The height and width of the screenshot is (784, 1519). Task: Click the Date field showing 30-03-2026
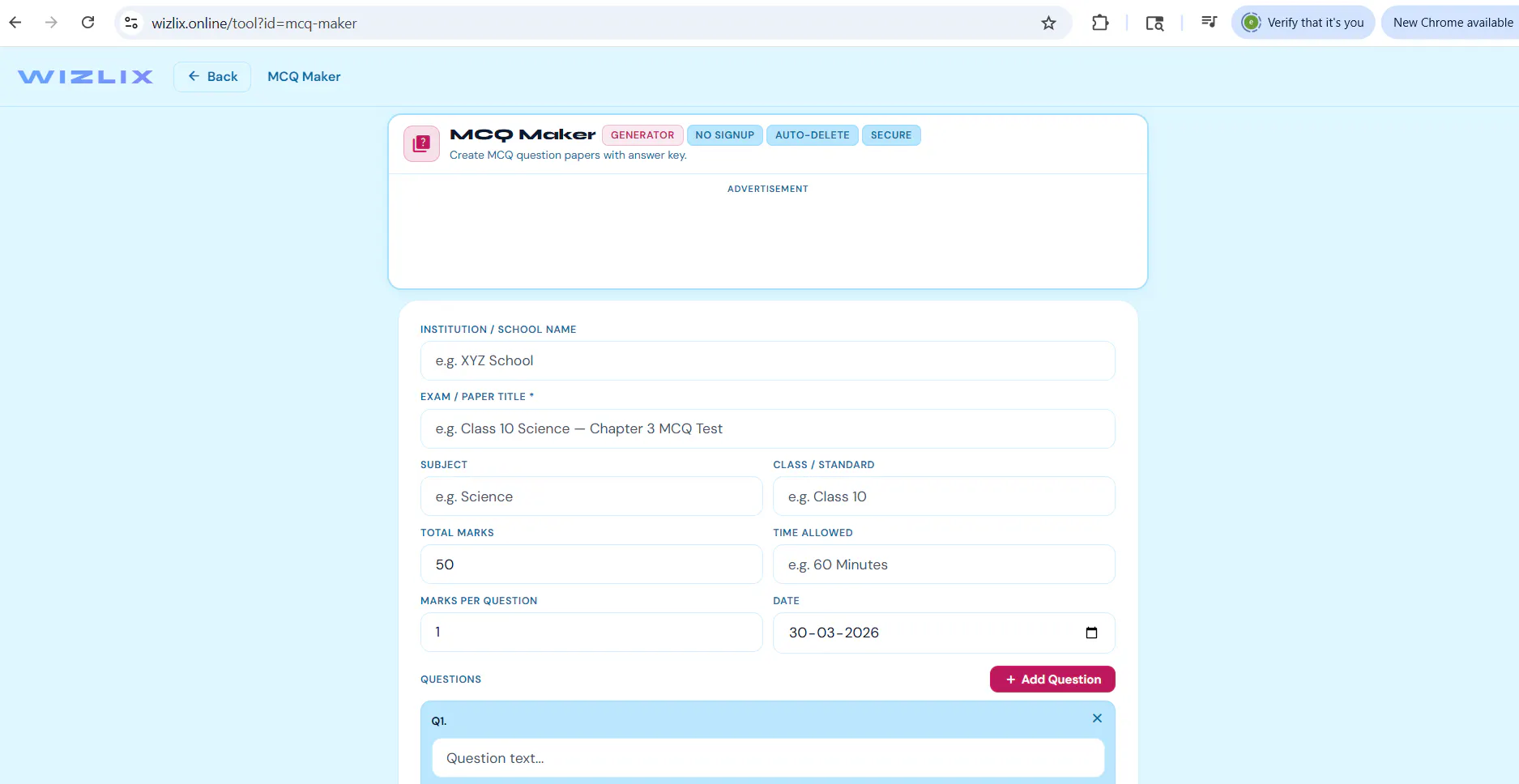click(x=944, y=633)
